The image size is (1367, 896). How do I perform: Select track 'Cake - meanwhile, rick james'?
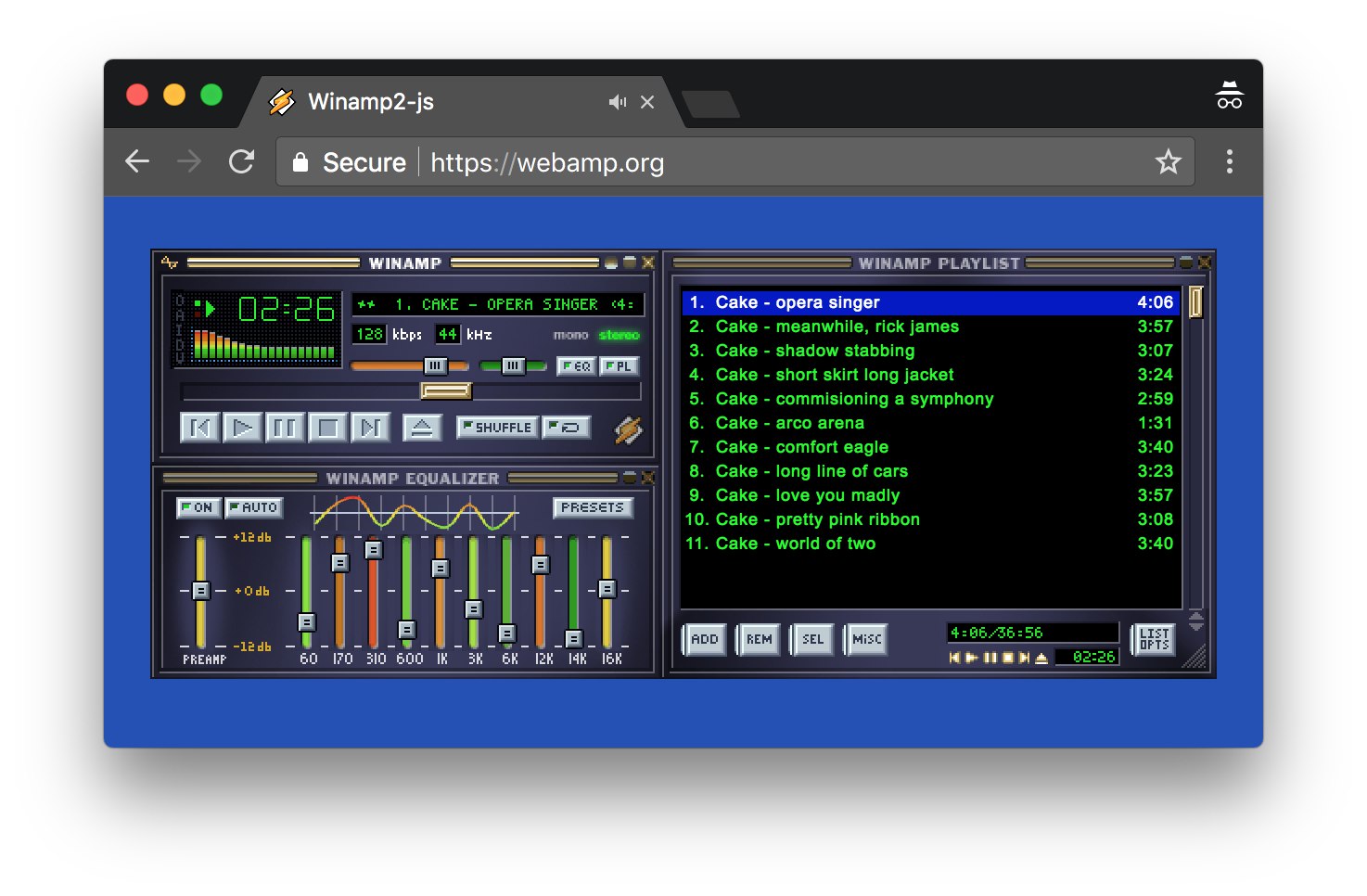pos(931,326)
